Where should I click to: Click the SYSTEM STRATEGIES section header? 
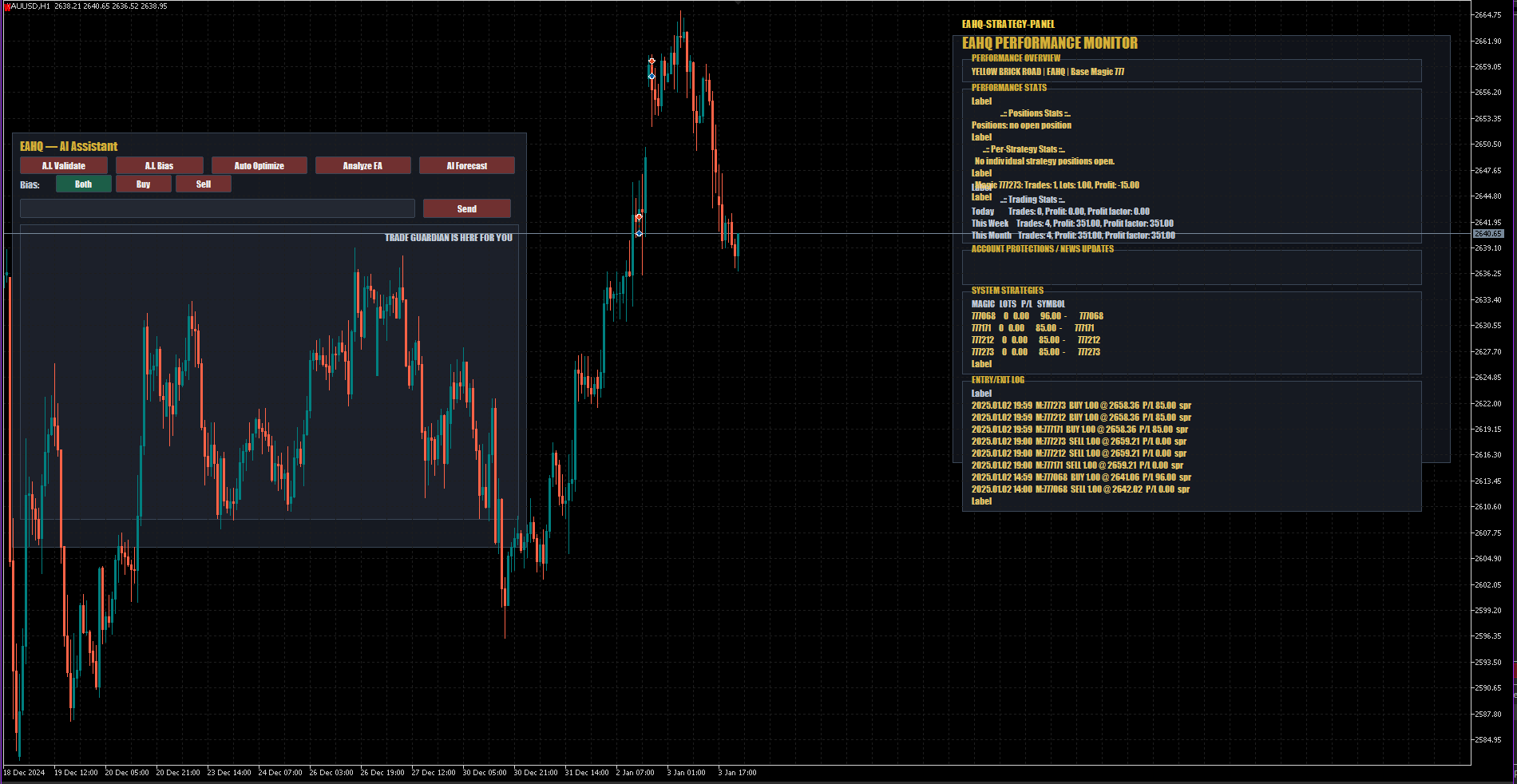1008,291
